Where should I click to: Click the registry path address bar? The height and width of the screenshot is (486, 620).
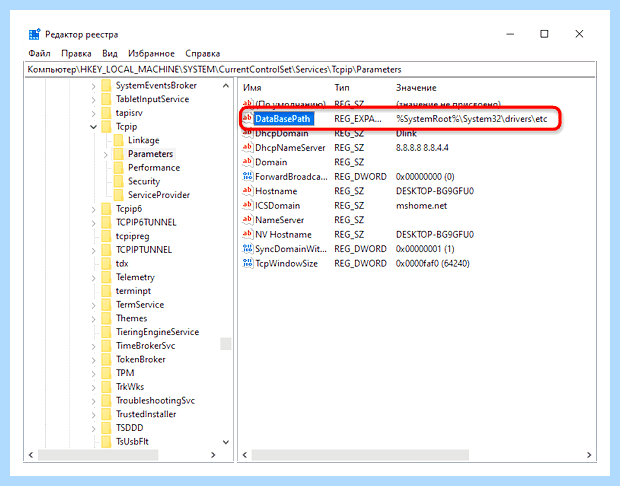(x=310, y=70)
